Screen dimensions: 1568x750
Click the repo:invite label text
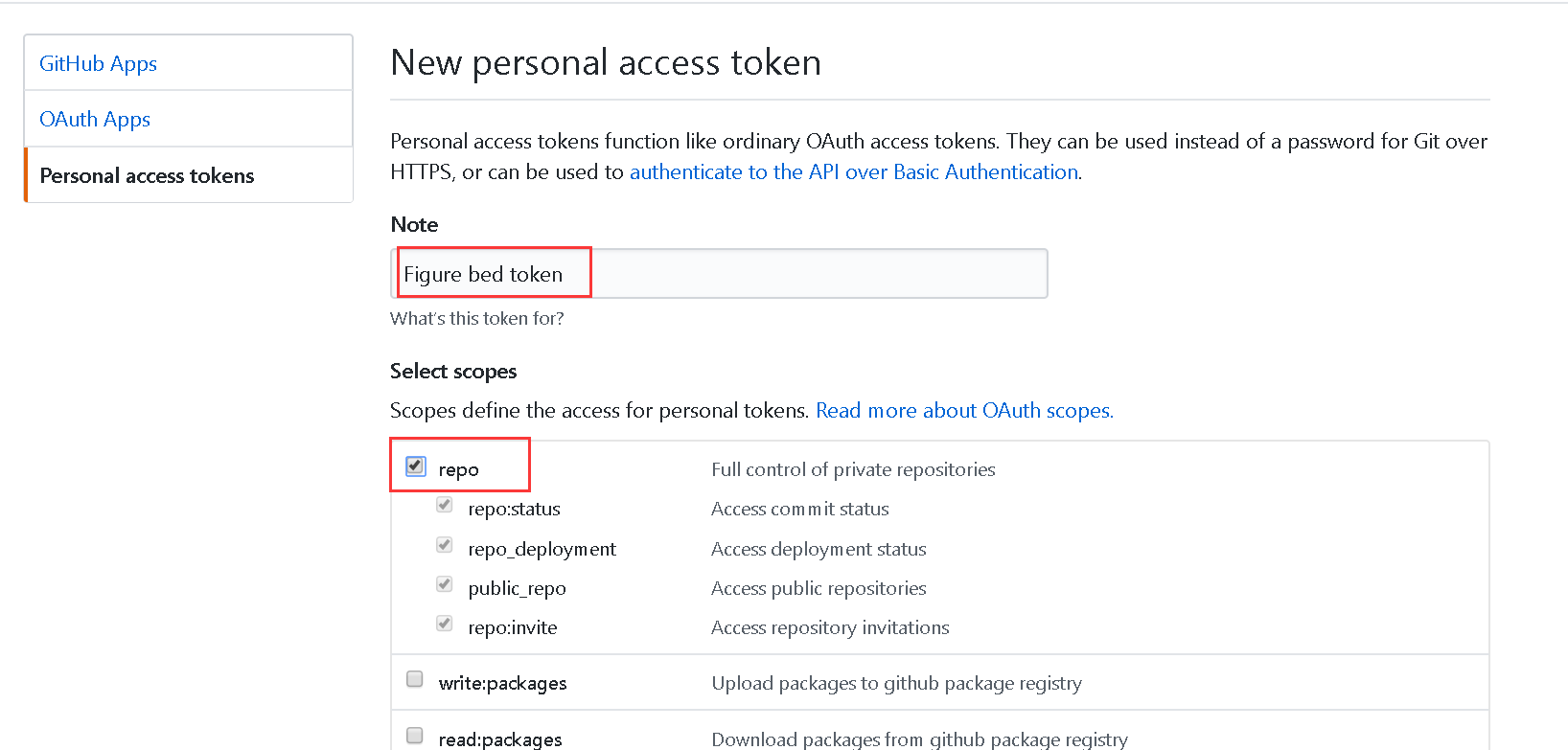512,627
